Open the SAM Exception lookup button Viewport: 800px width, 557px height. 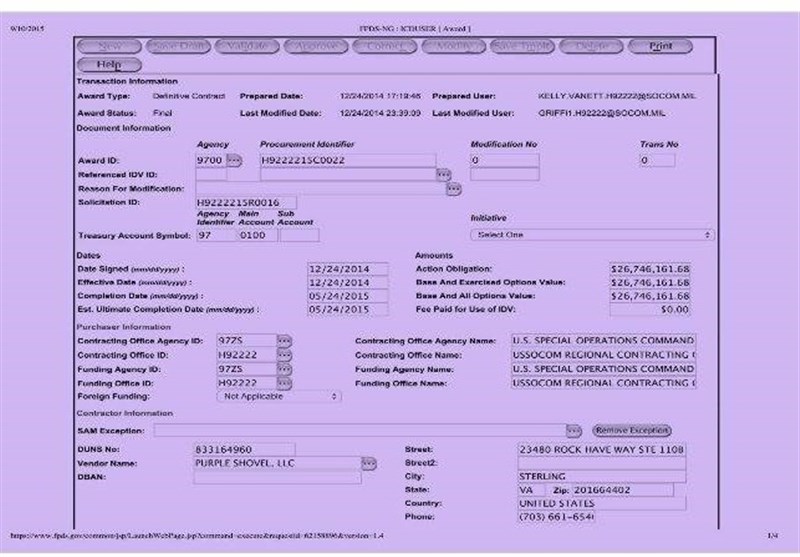tap(573, 430)
